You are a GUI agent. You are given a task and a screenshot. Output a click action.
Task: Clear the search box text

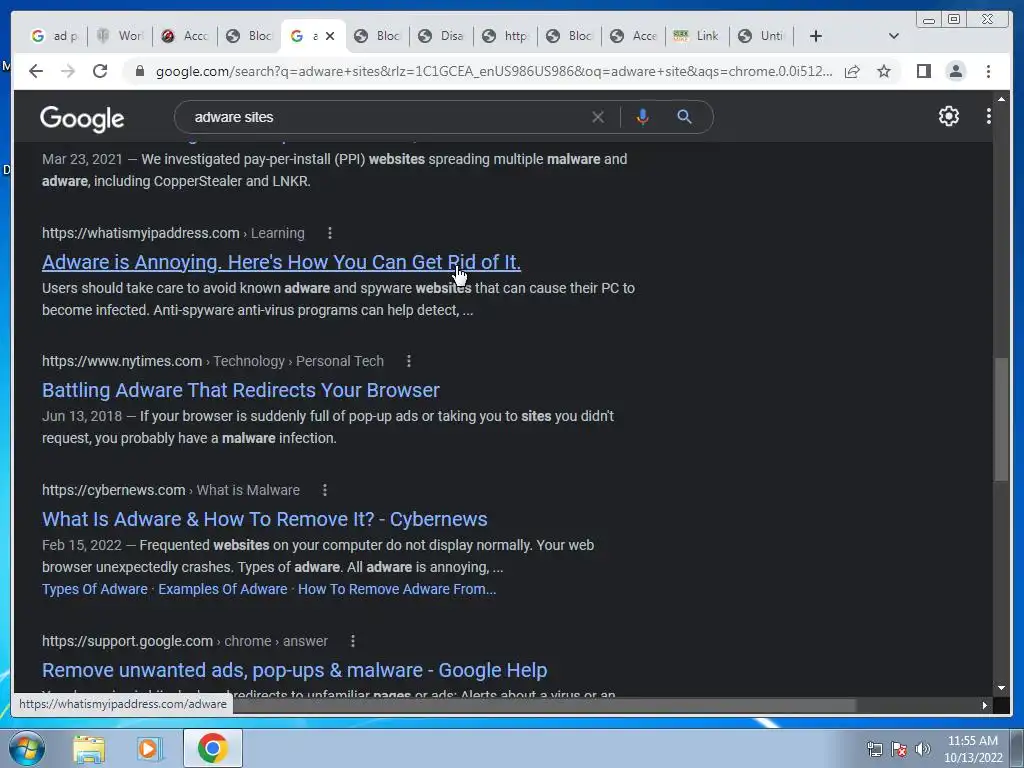pos(598,117)
